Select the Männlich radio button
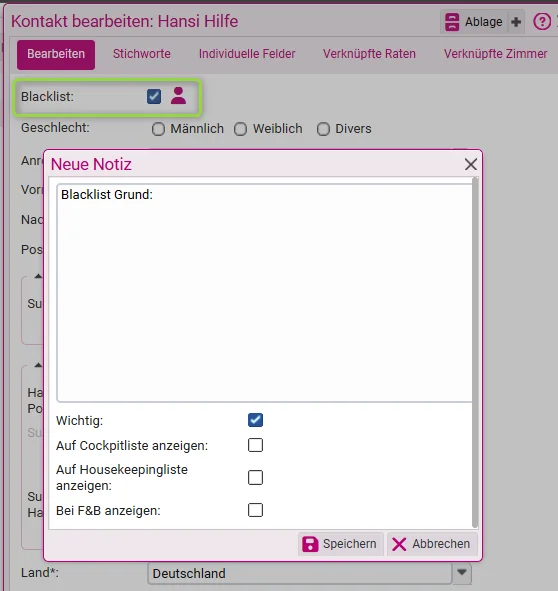Viewport: 558px width, 591px height. [x=158, y=129]
